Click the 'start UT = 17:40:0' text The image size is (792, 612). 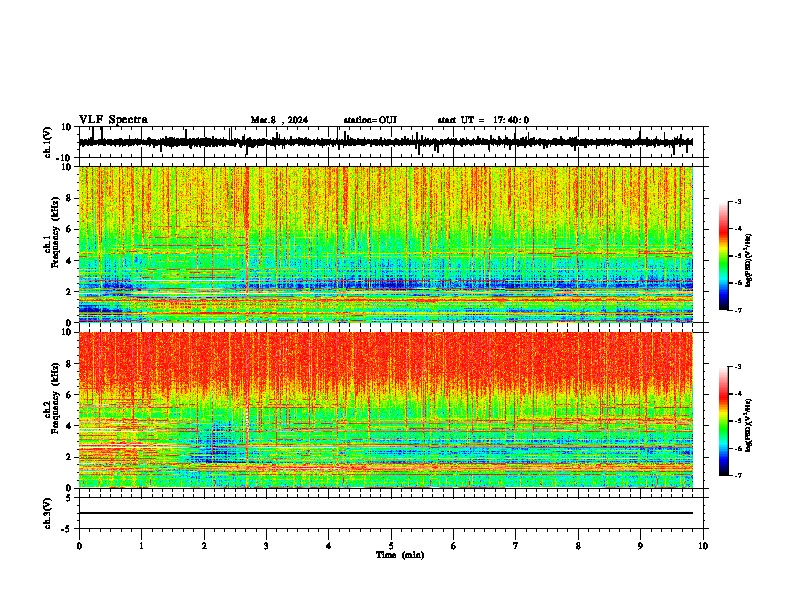click(483, 120)
